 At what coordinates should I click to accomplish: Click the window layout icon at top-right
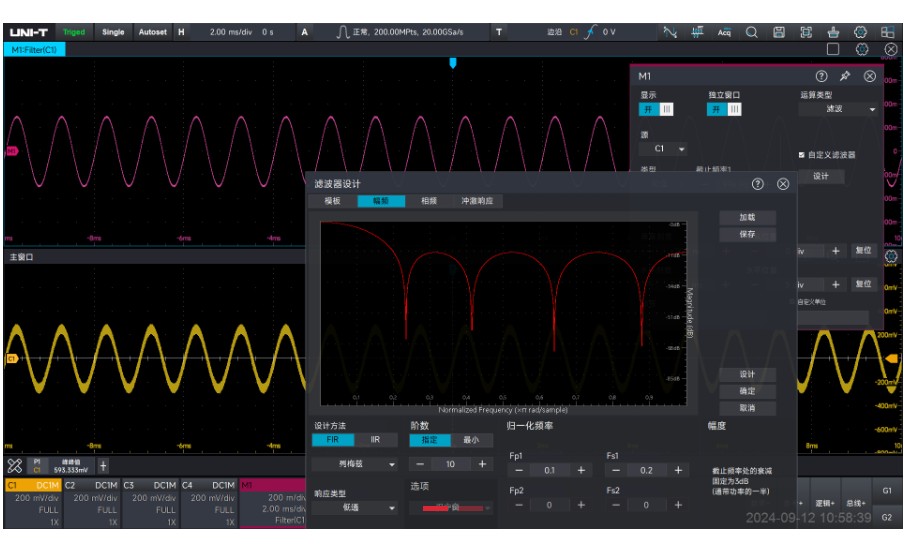(x=887, y=32)
